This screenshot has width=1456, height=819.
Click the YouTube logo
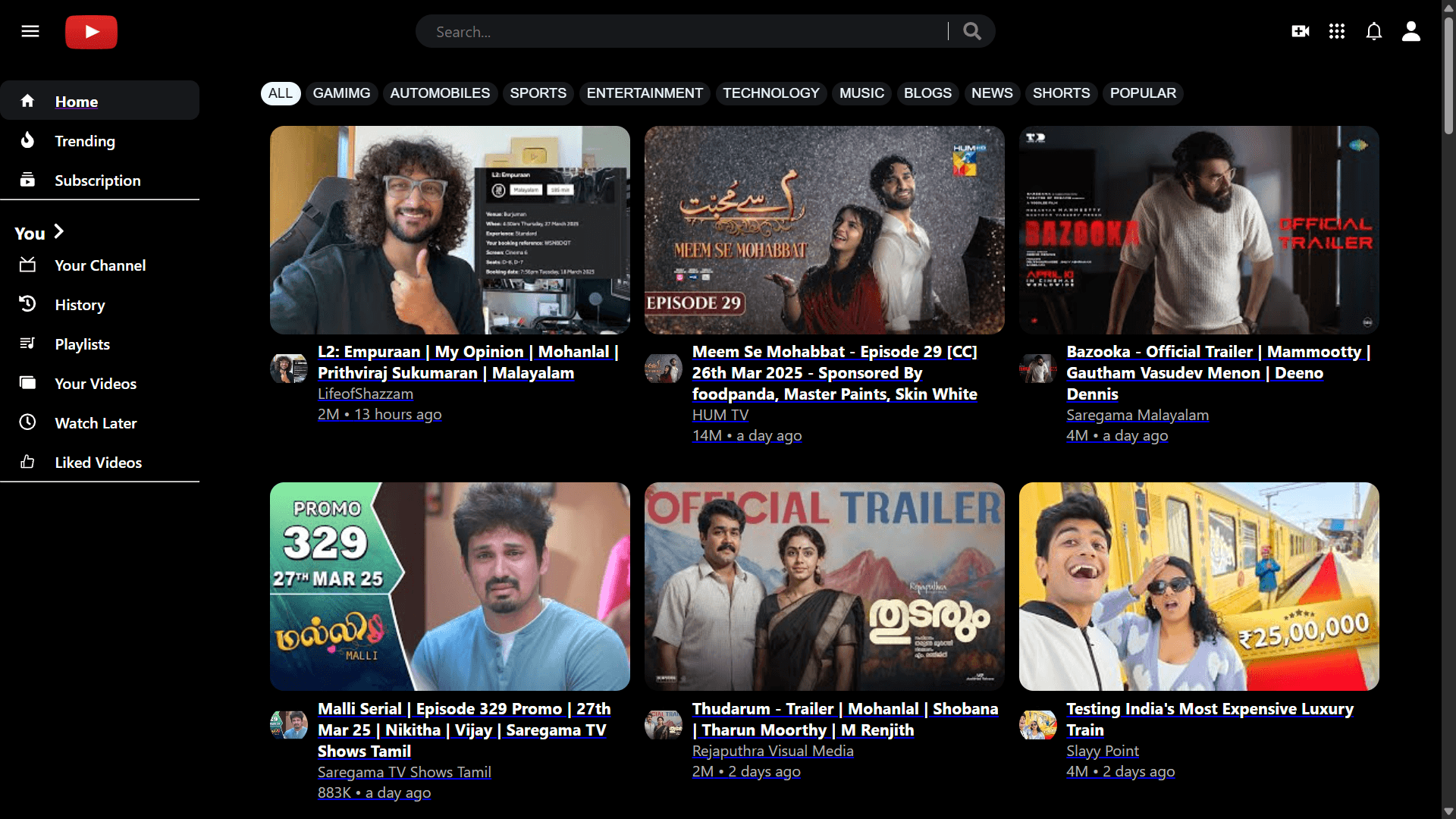[91, 32]
